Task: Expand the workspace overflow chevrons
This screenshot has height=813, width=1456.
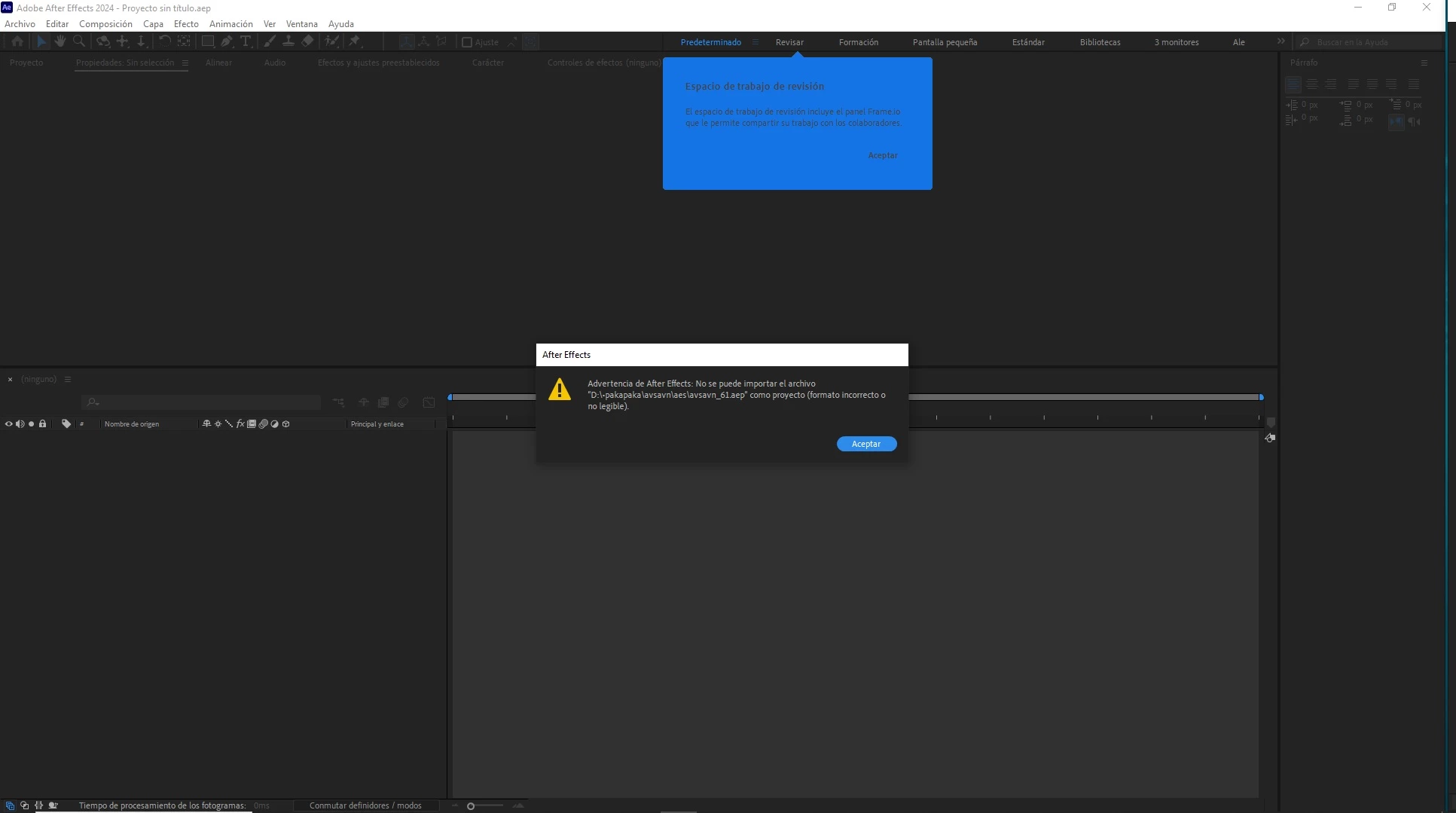Action: point(1280,41)
